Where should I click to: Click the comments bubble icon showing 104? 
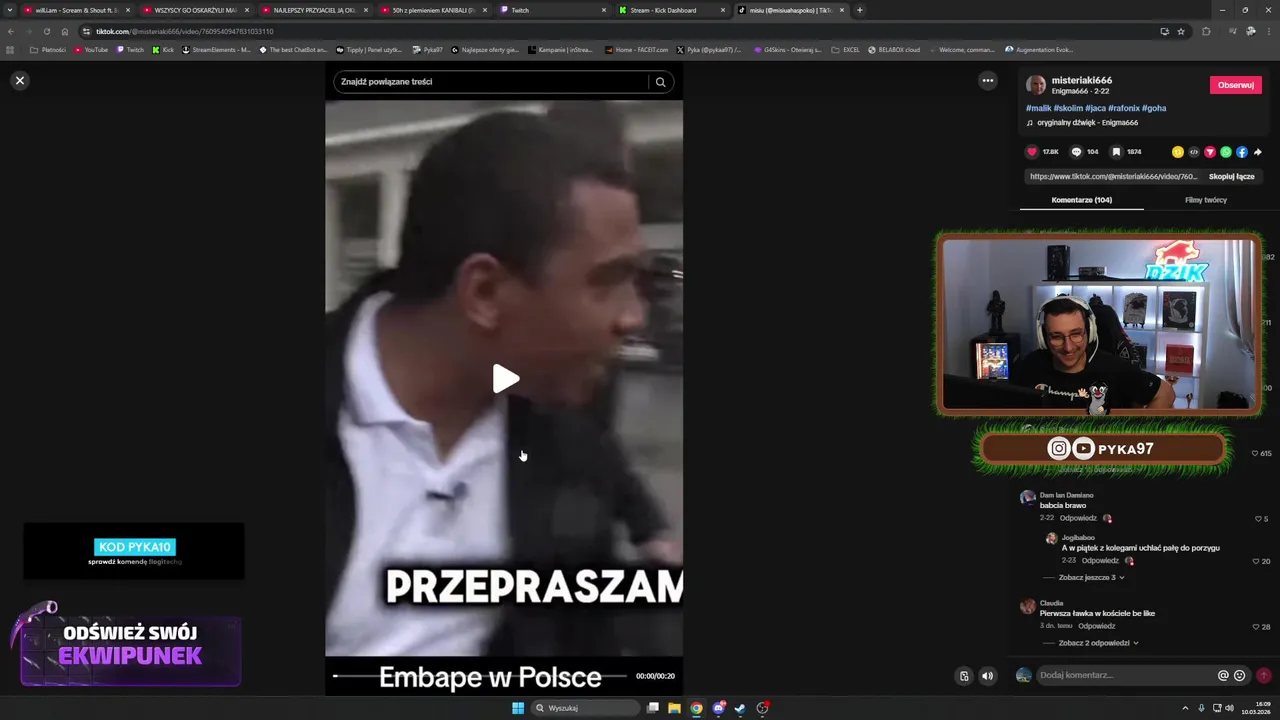click(x=1076, y=152)
